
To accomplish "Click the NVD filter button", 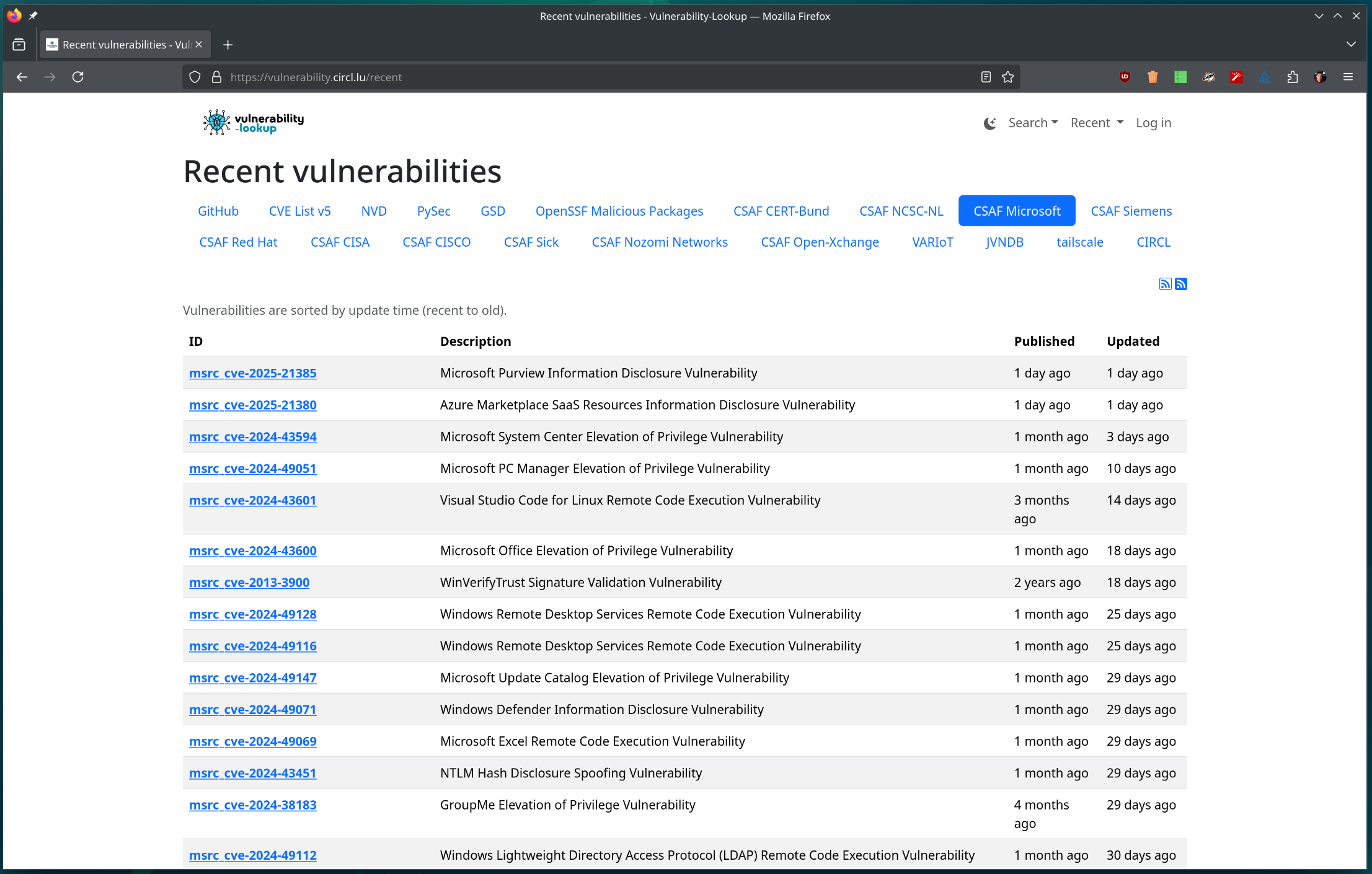I will point(374,210).
